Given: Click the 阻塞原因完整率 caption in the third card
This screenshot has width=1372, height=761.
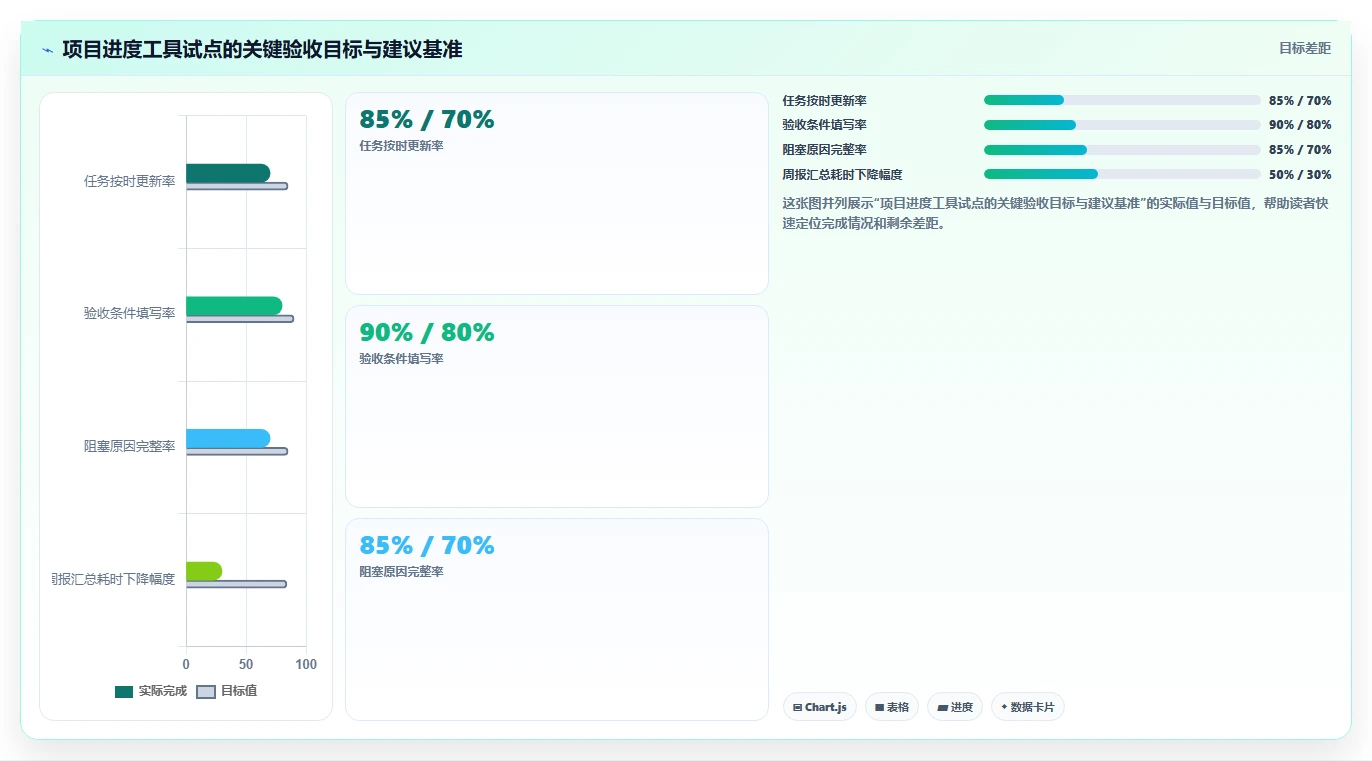Looking at the screenshot, I should (x=401, y=571).
